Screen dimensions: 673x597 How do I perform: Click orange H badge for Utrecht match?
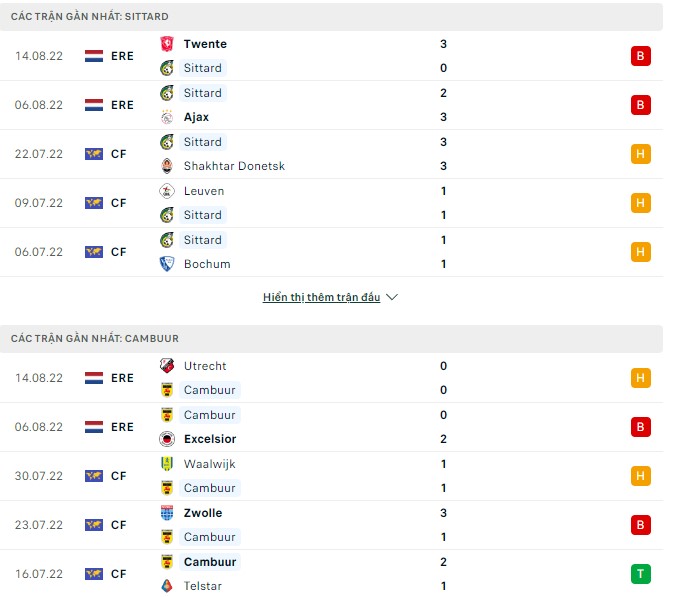coord(640,378)
